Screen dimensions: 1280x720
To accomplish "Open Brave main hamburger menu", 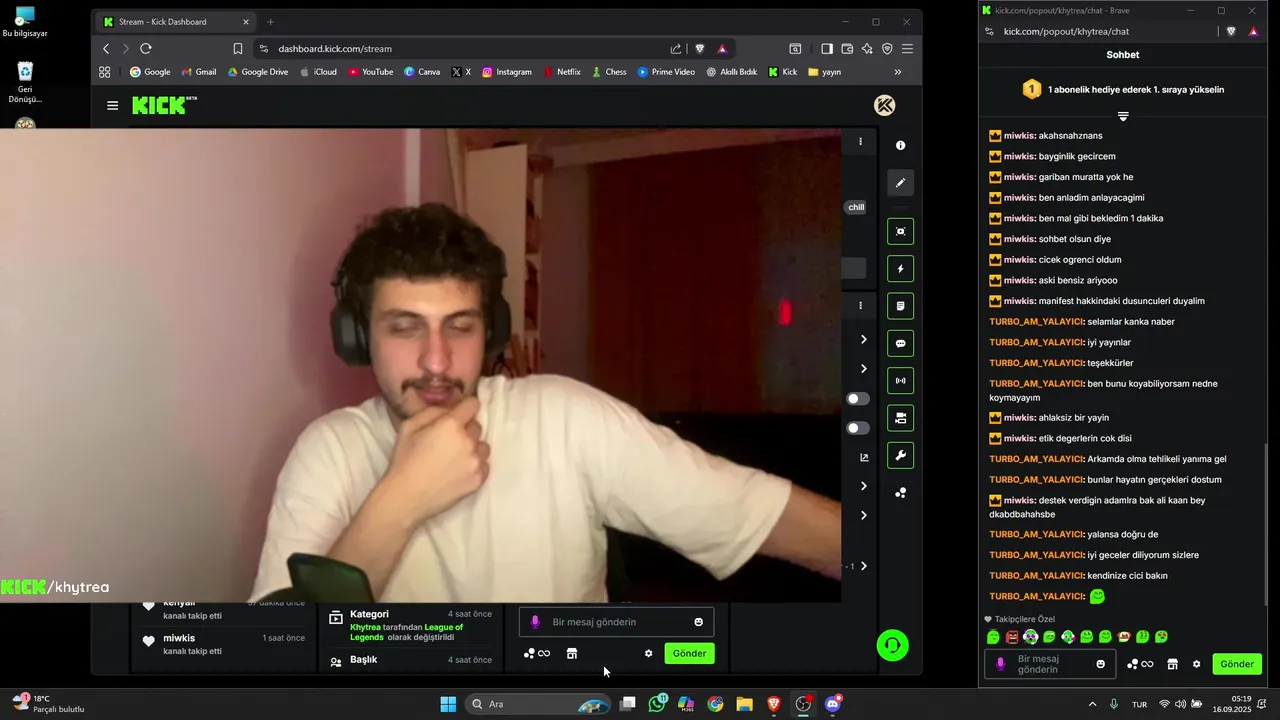I will 907,48.
